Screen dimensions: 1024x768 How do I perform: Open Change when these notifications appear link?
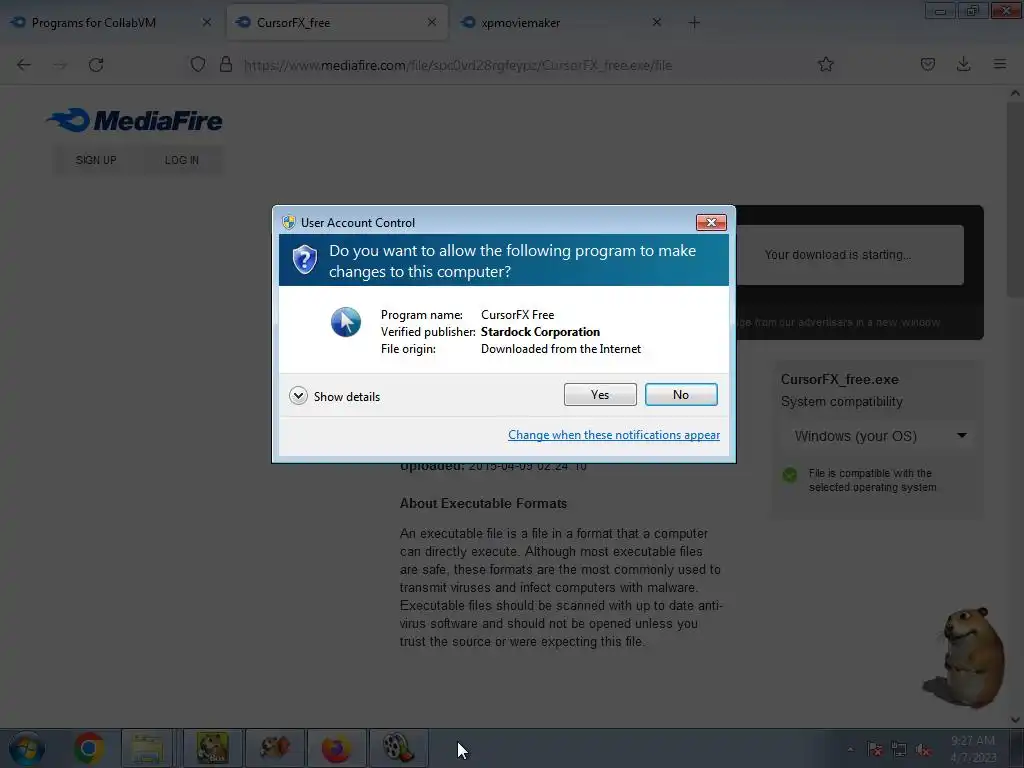[614, 435]
